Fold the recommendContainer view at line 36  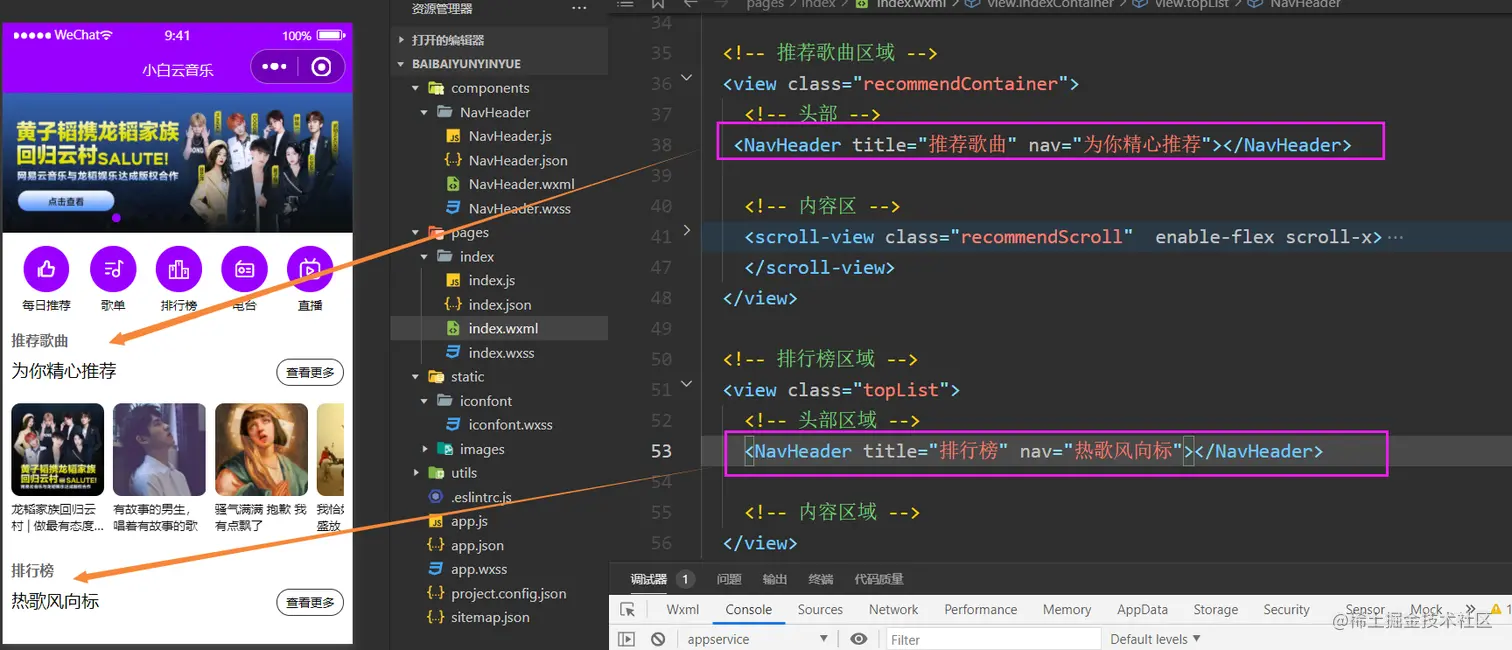(686, 77)
